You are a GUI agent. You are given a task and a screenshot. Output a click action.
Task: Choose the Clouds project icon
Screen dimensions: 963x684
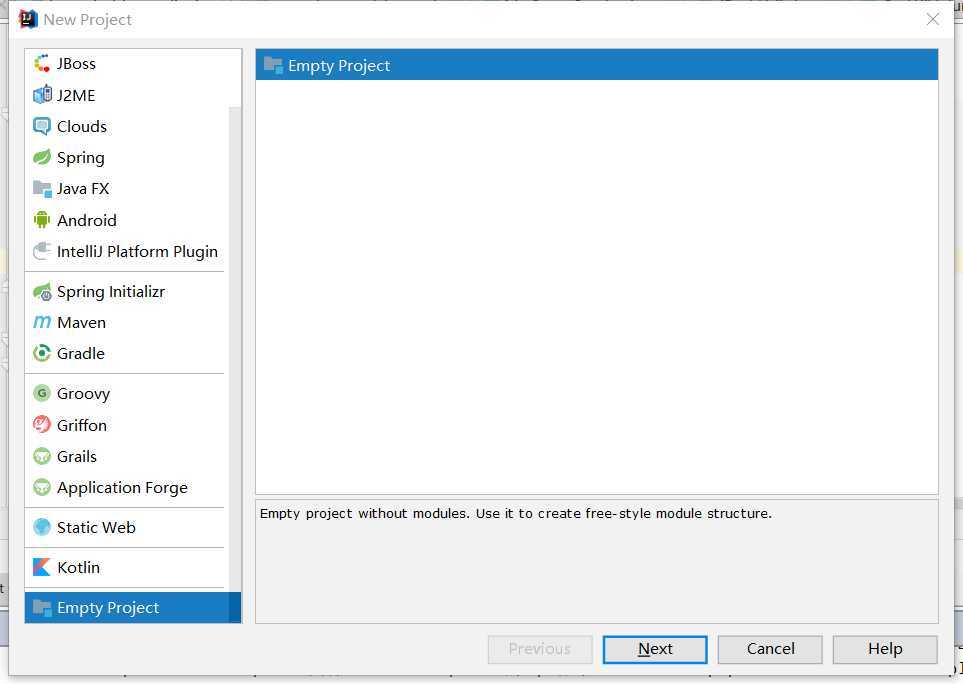coord(42,126)
